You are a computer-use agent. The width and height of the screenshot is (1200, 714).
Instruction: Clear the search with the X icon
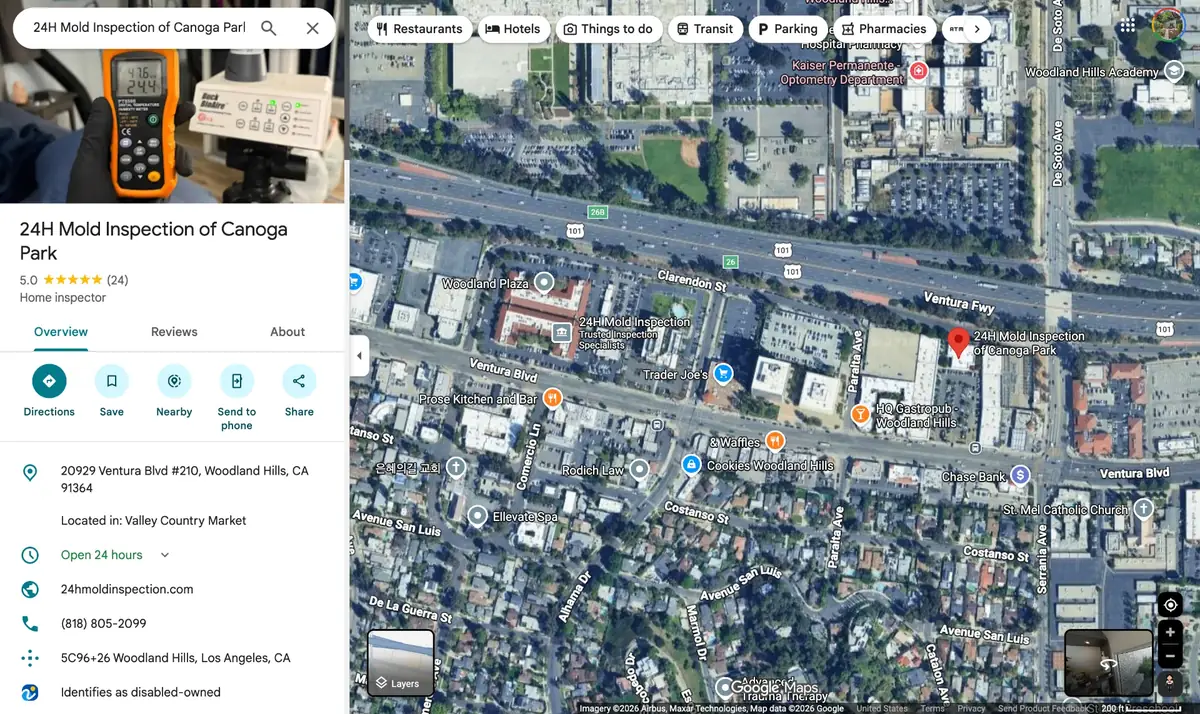312,28
